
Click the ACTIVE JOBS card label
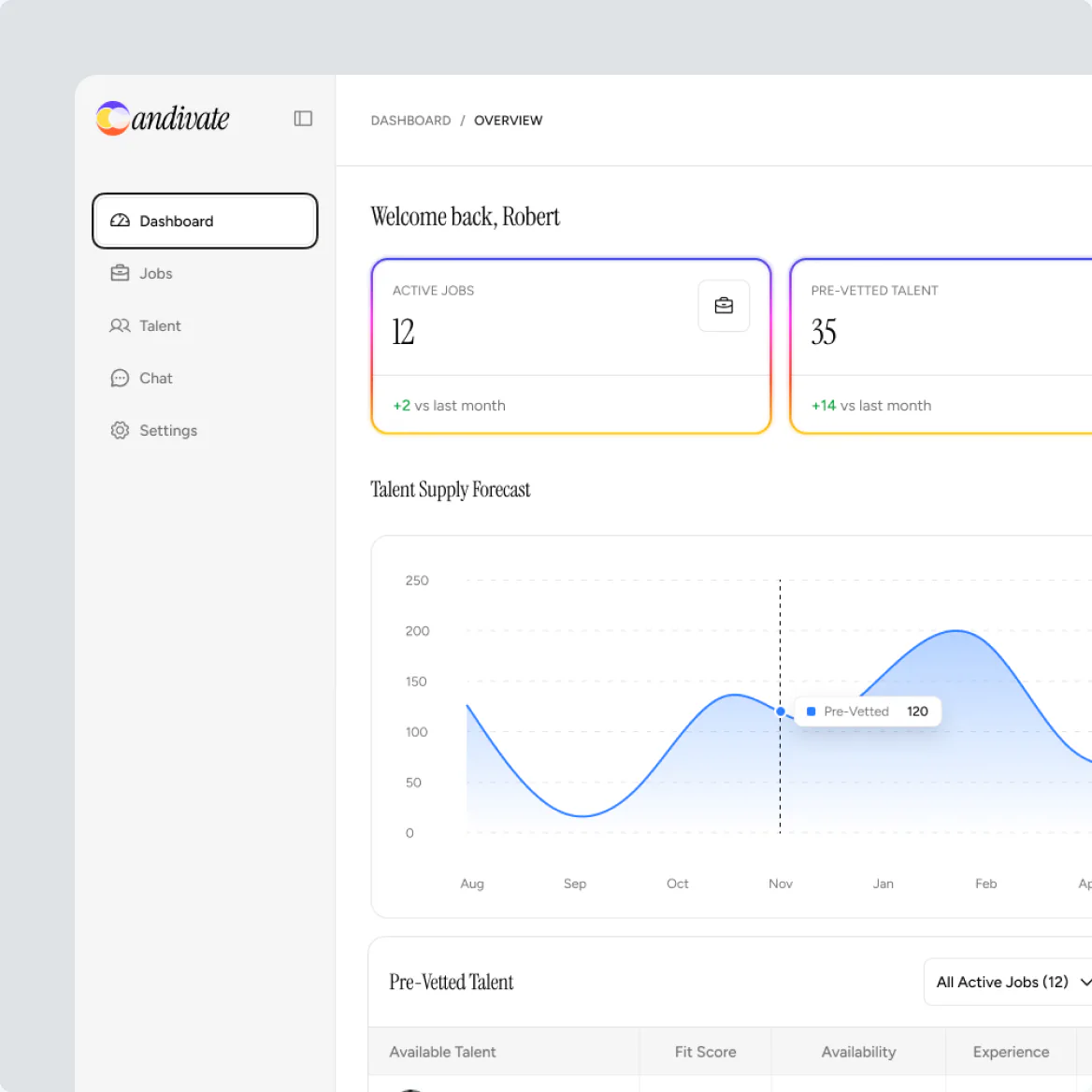point(433,291)
